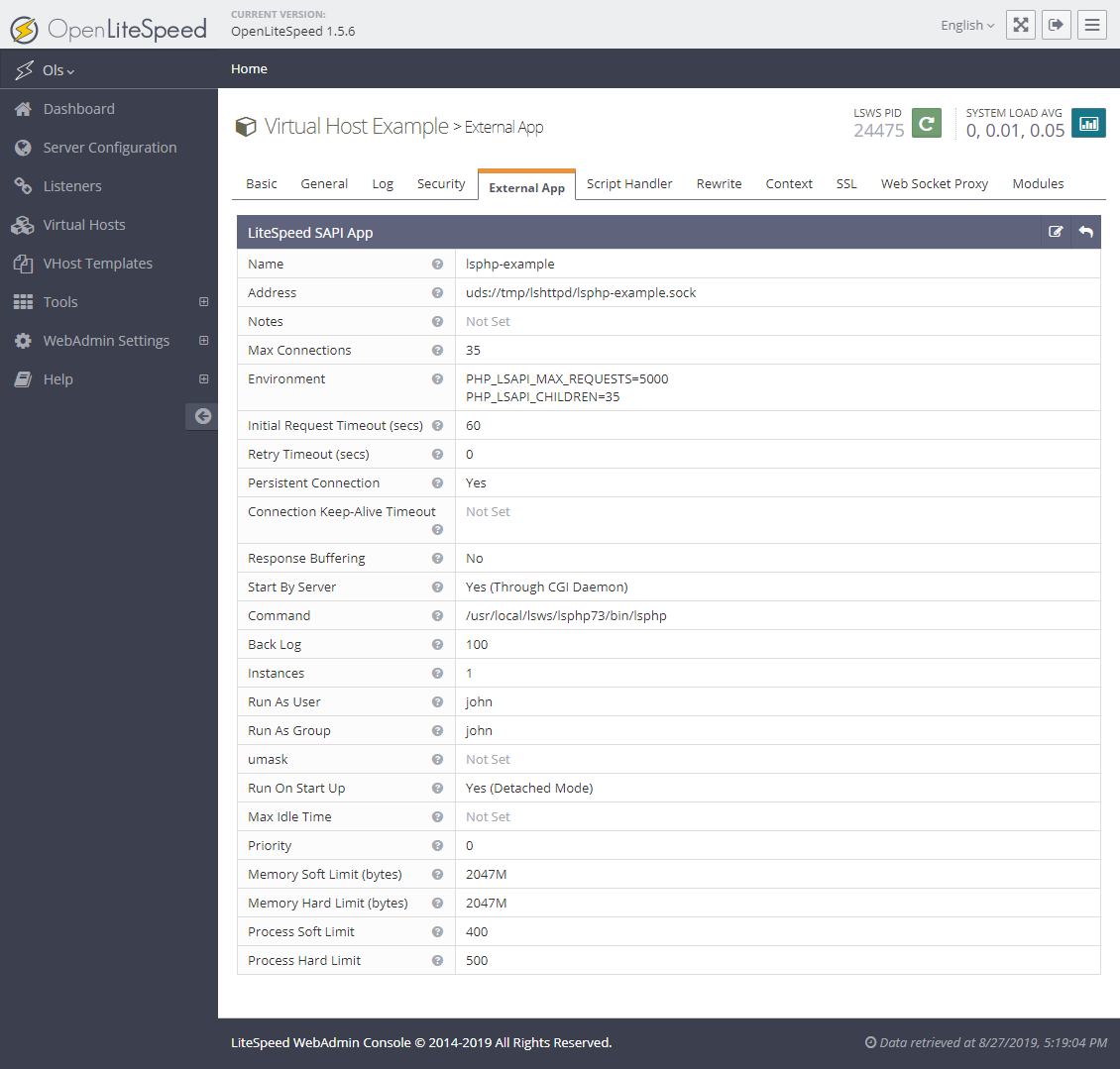Click the Tools grid icon
The height and width of the screenshot is (1069, 1120).
(x=23, y=302)
